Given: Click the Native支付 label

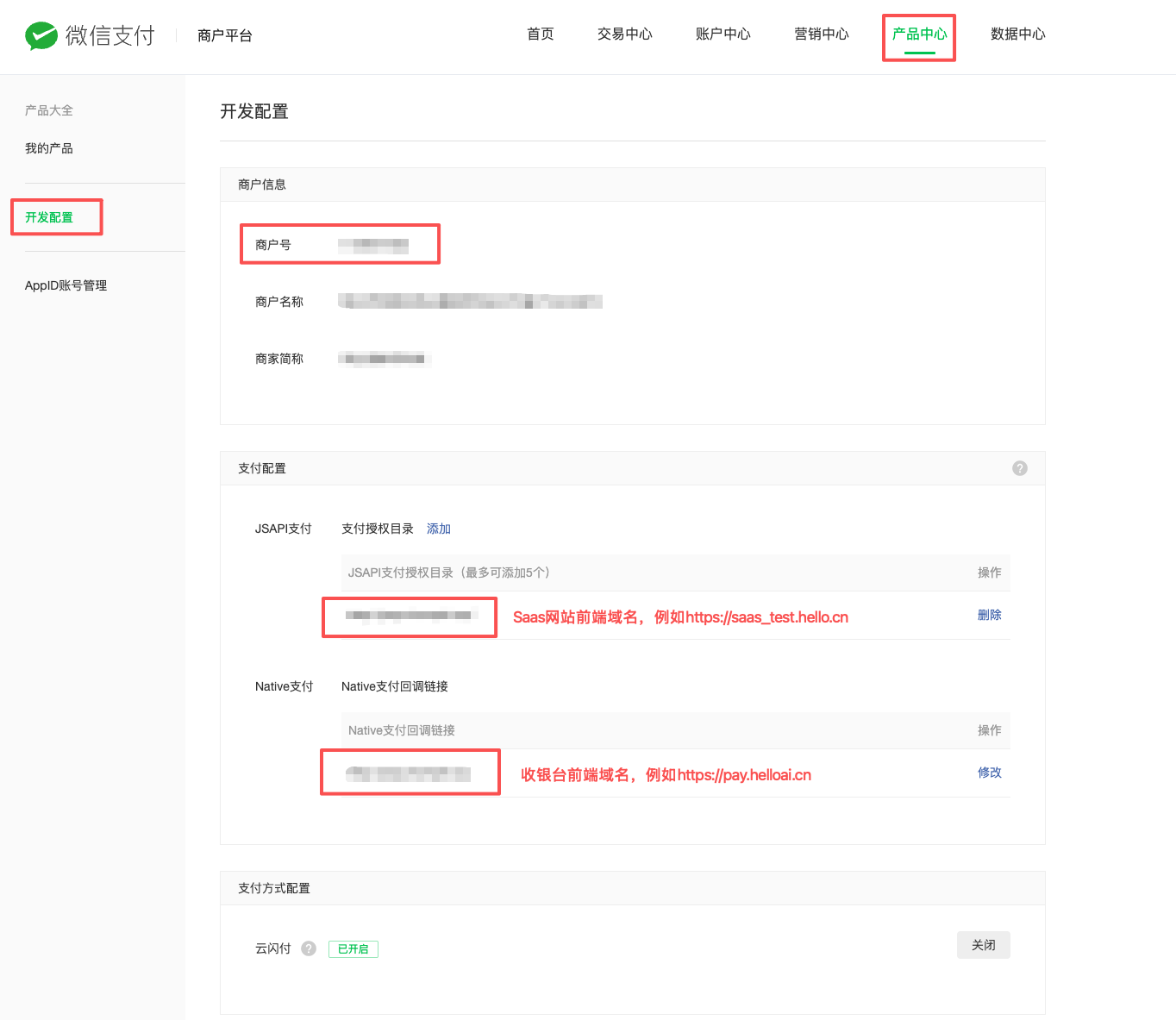Looking at the screenshot, I should [x=285, y=686].
